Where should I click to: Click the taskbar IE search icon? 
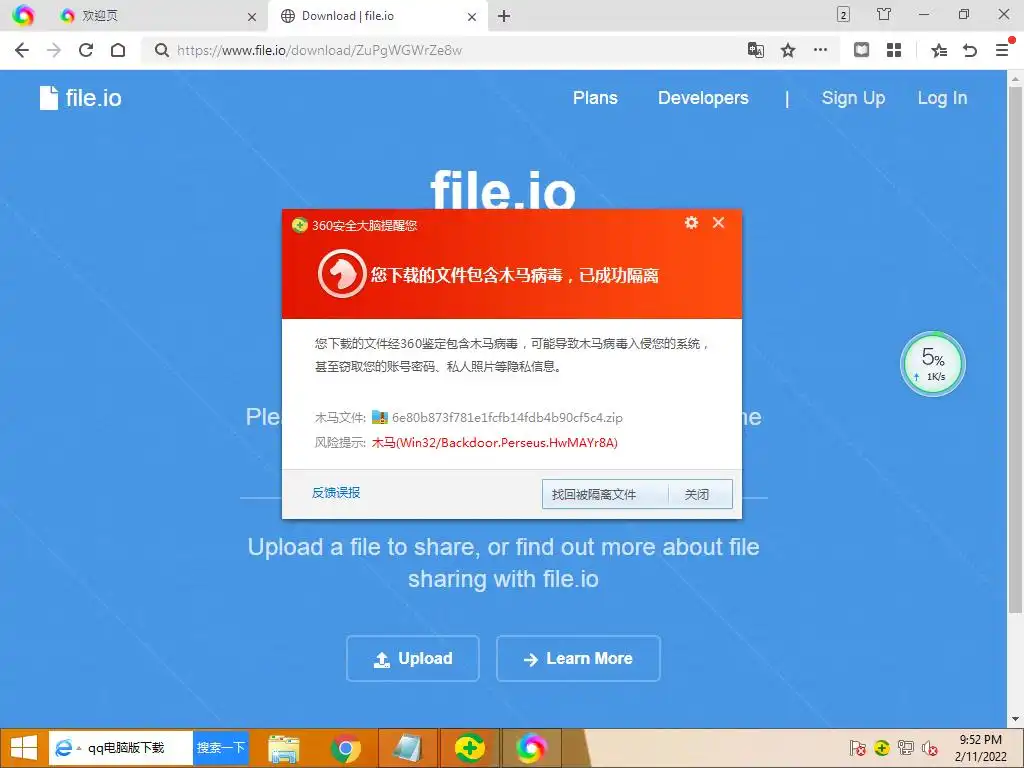click(x=63, y=748)
